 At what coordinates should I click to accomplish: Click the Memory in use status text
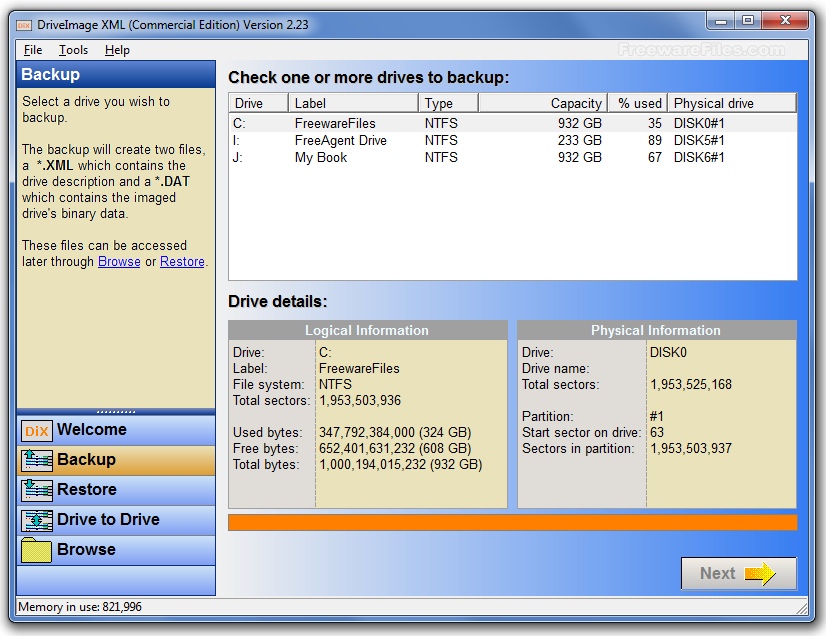(x=80, y=606)
